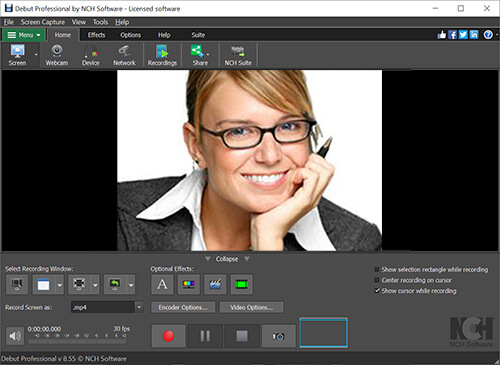Open the Help ribbon tab
500x365 pixels.
[x=164, y=35]
